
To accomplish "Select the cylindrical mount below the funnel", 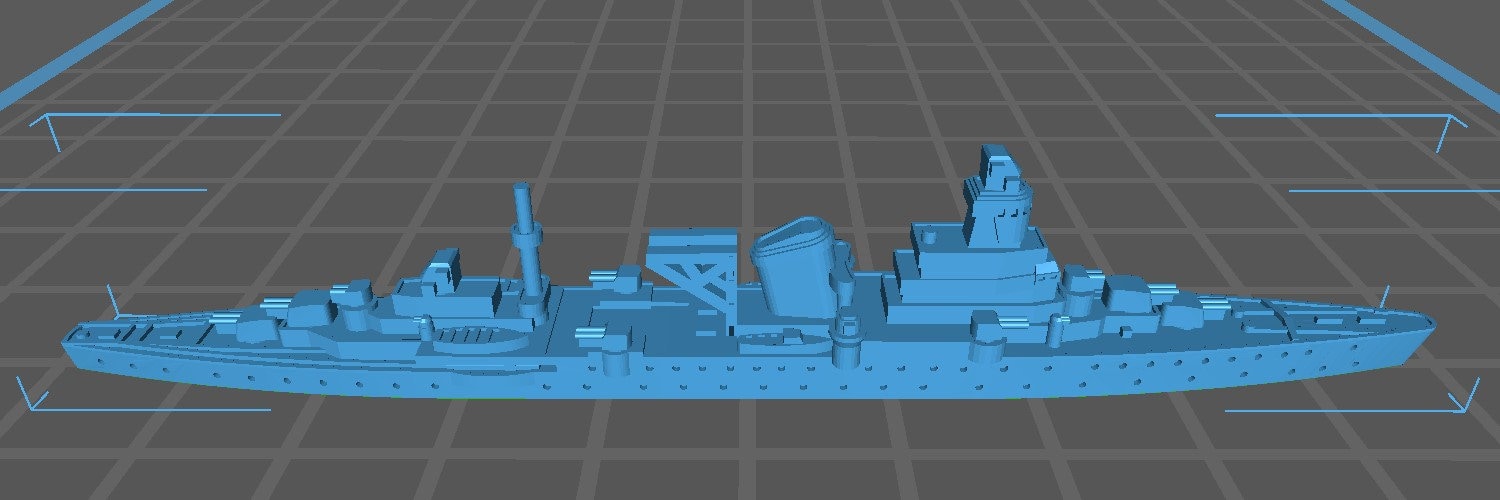I will click(848, 342).
